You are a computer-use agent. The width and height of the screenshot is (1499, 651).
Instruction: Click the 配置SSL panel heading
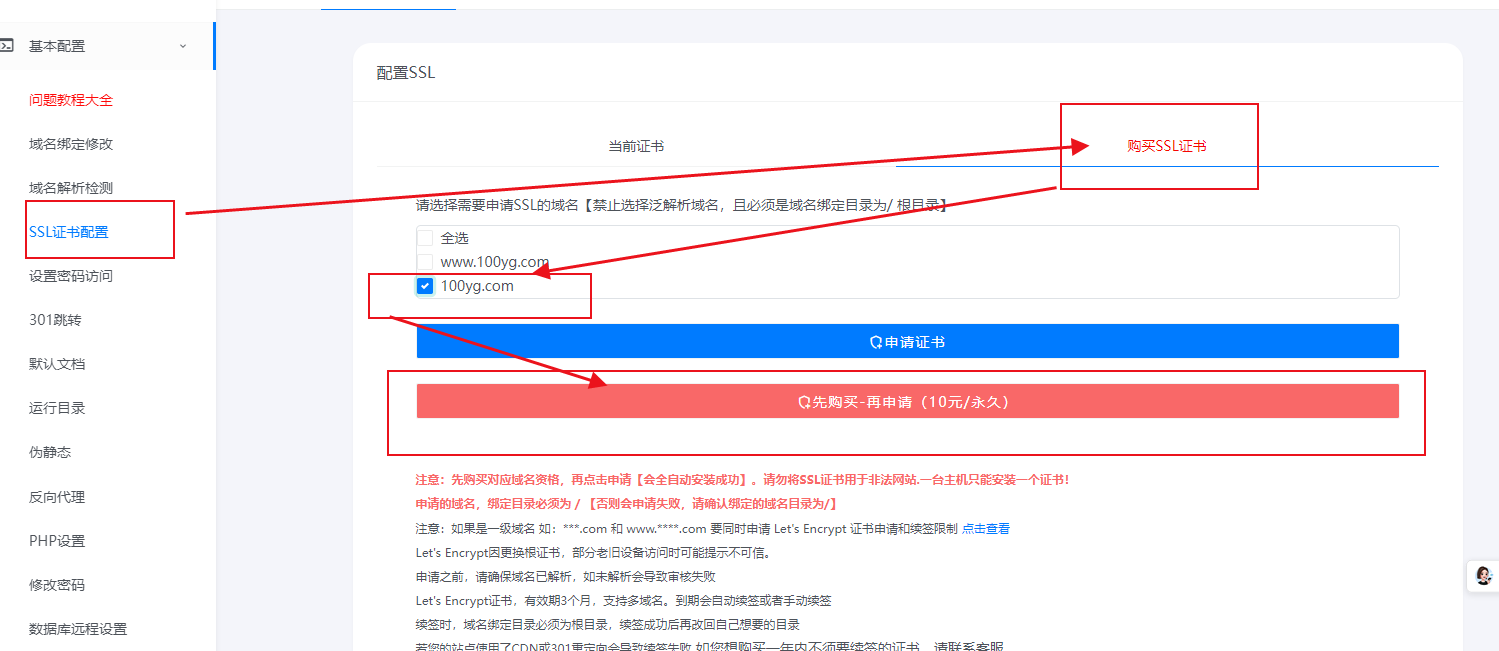(406, 73)
